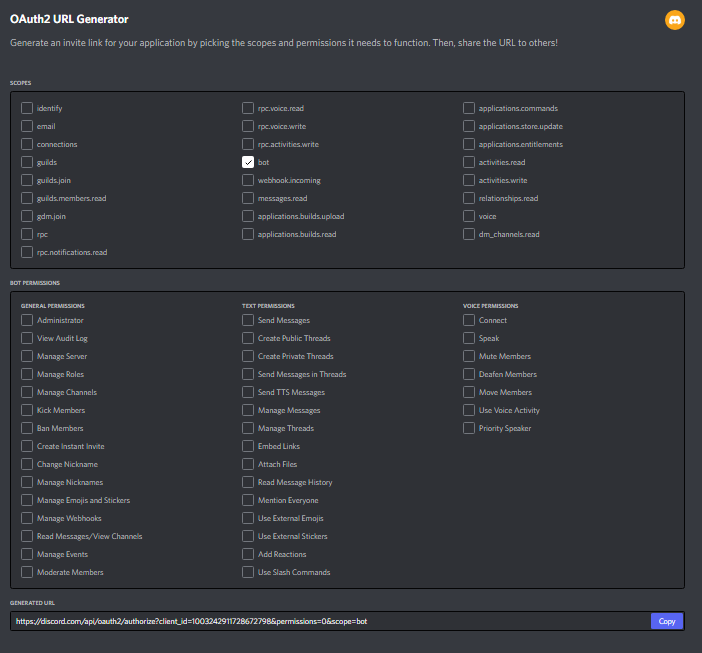Check the Kick Members permission
Screen dimensions: 702x653
point(27,410)
